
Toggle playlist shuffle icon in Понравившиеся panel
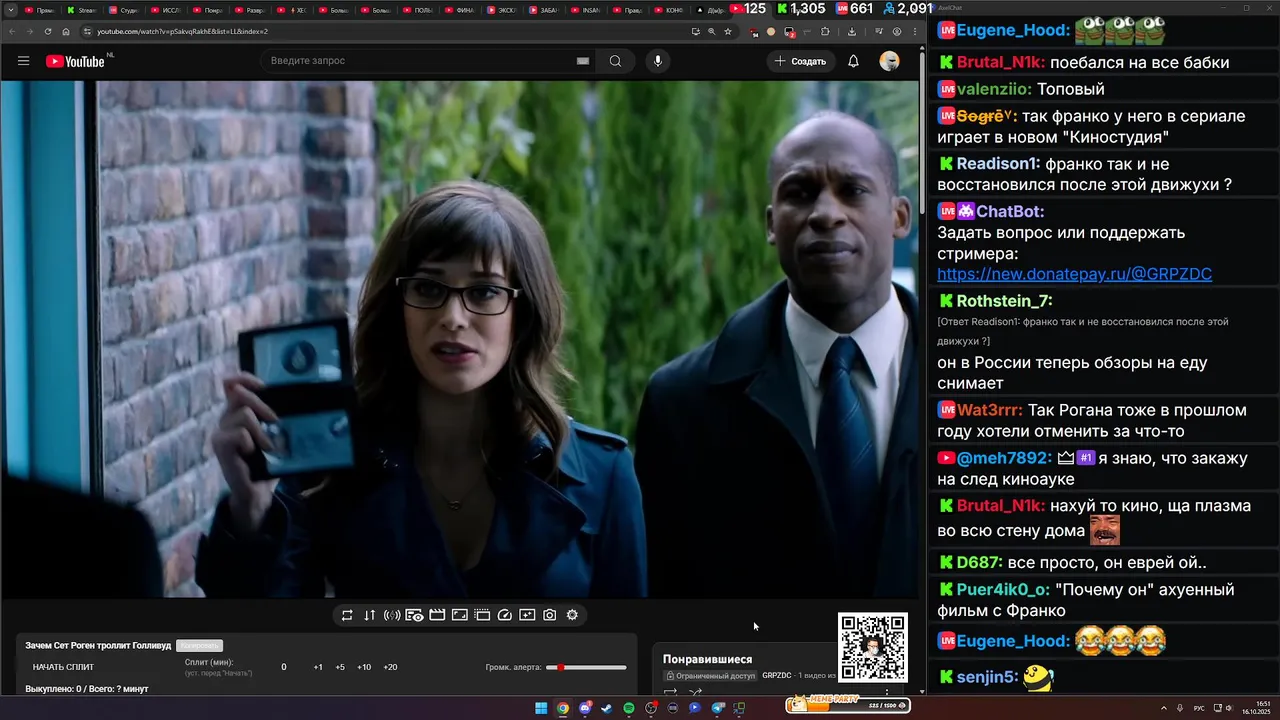tap(696, 692)
